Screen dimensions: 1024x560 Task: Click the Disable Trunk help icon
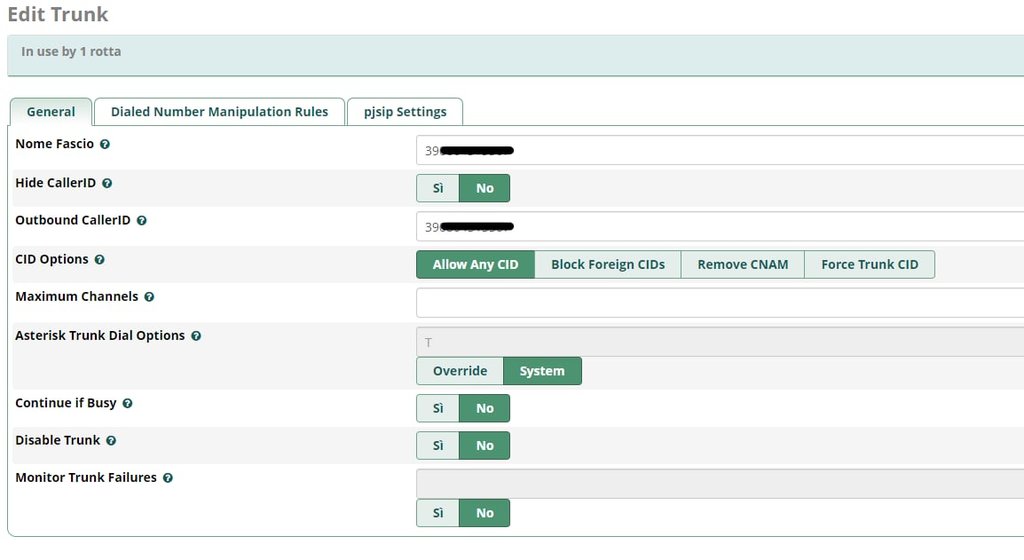click(x=111, y=441)
